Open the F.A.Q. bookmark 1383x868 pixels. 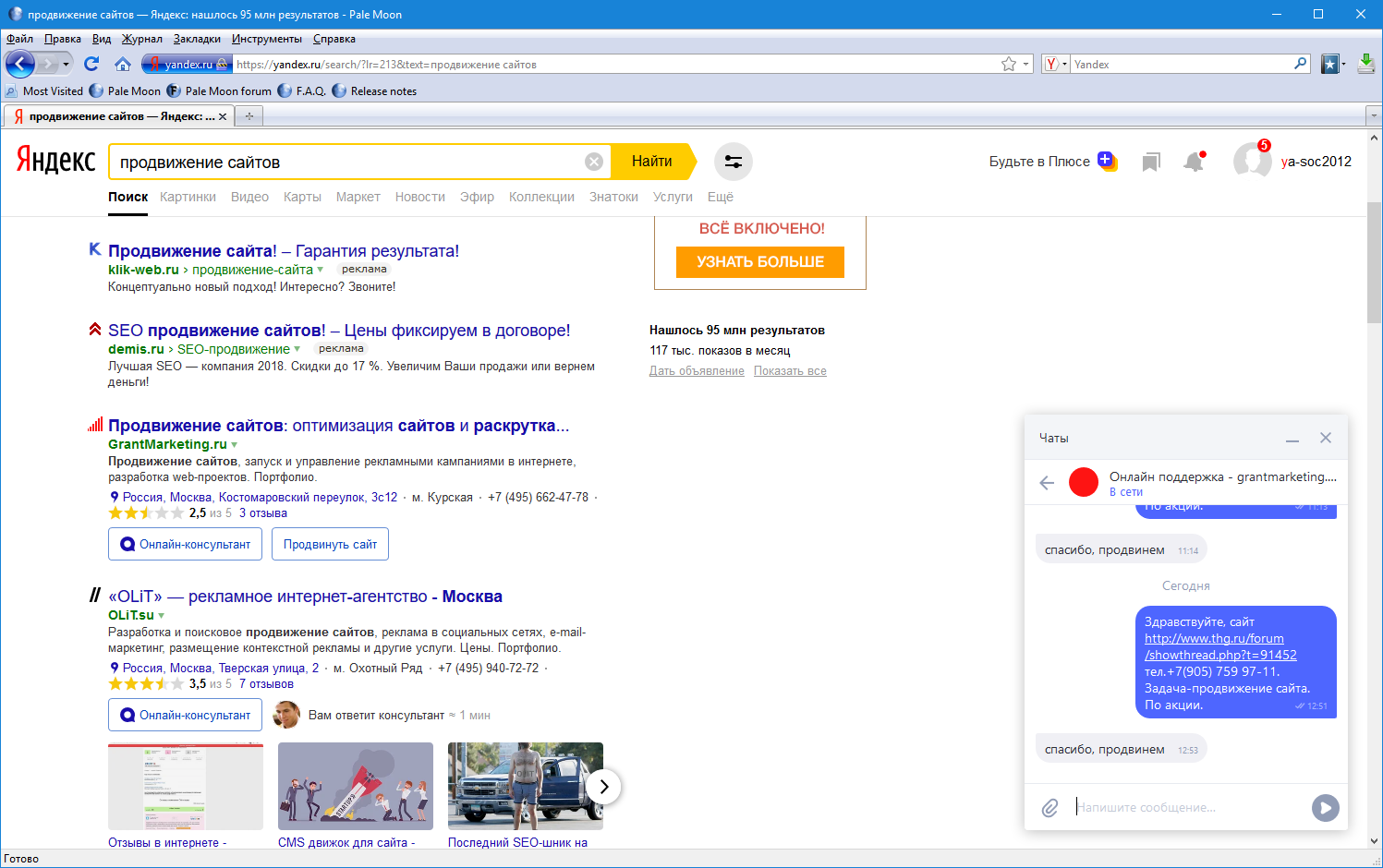[x=302, y=91]
